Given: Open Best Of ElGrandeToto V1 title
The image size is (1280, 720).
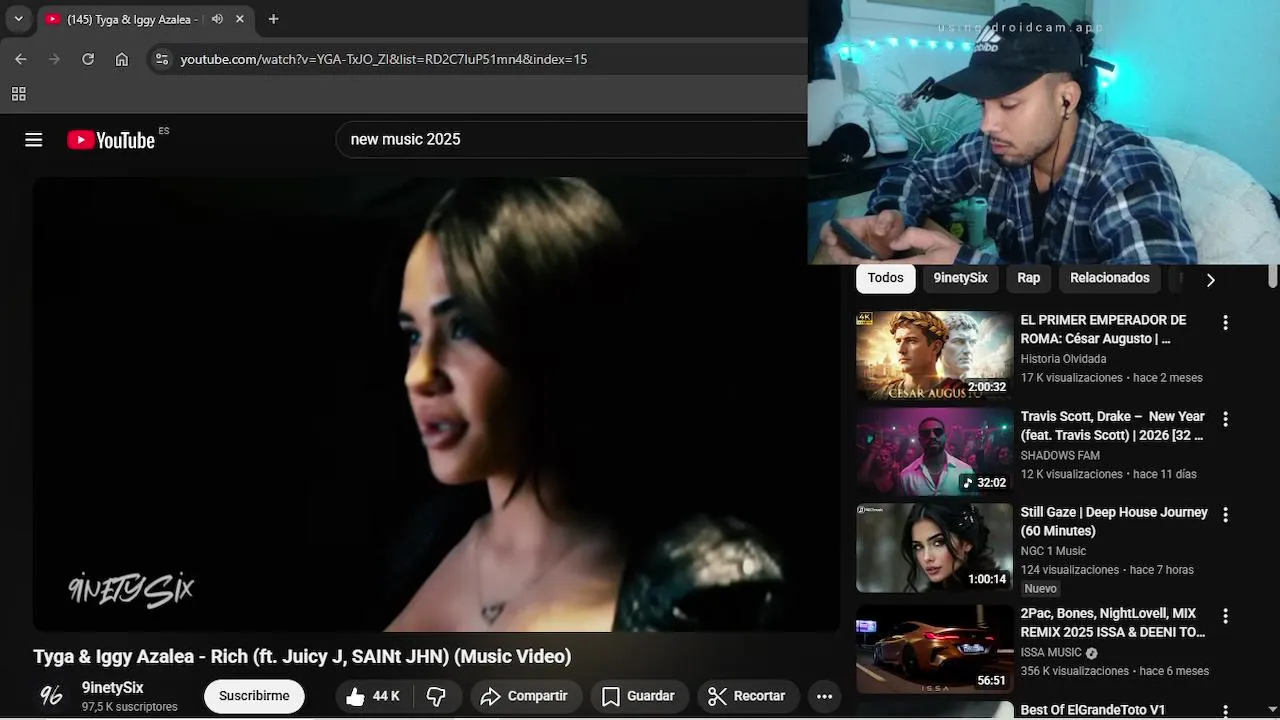Looking at the screenshot, I should click(1093, 710).
